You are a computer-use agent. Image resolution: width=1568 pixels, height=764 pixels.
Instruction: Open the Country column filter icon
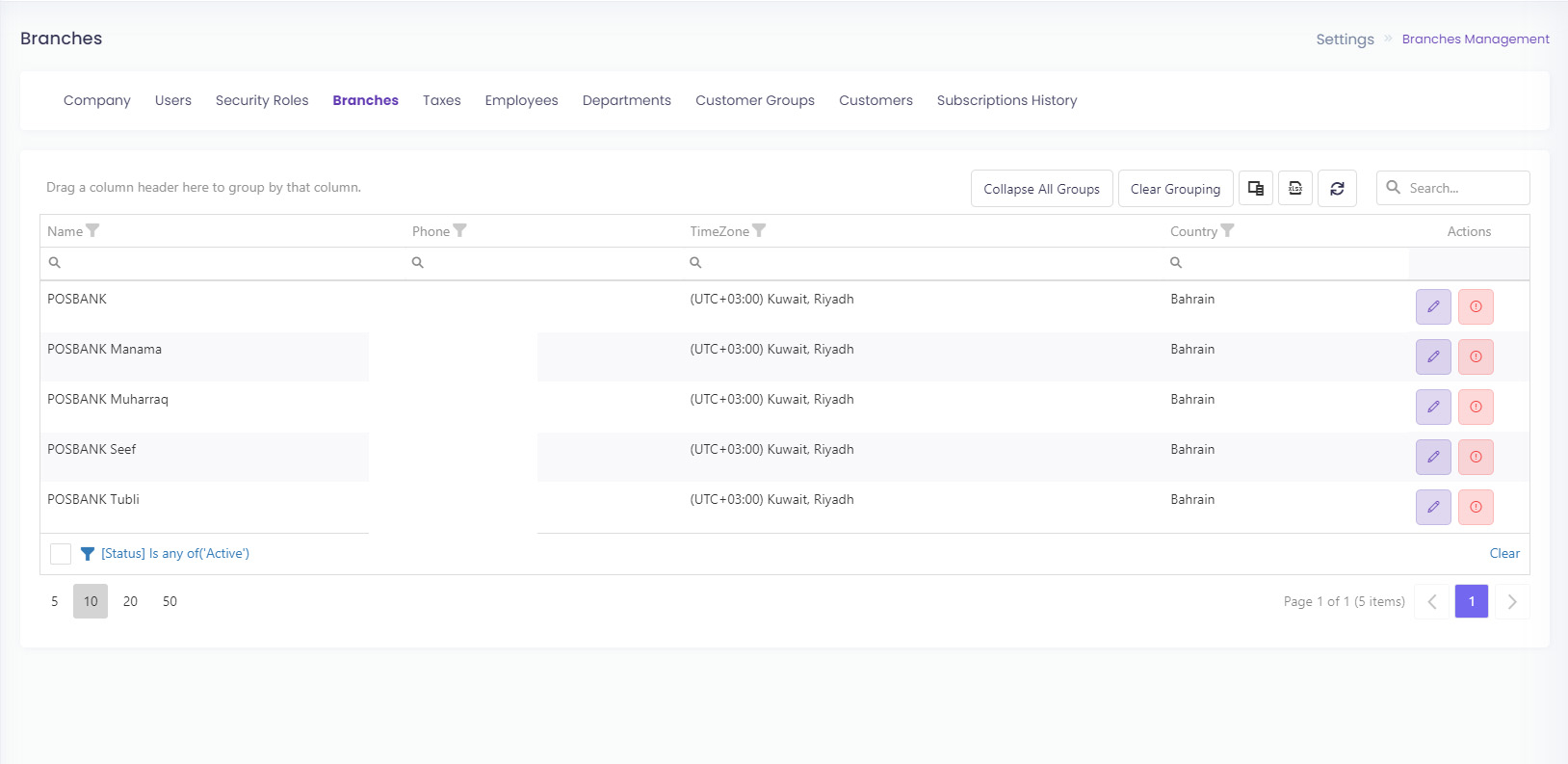pos(1227,230)
